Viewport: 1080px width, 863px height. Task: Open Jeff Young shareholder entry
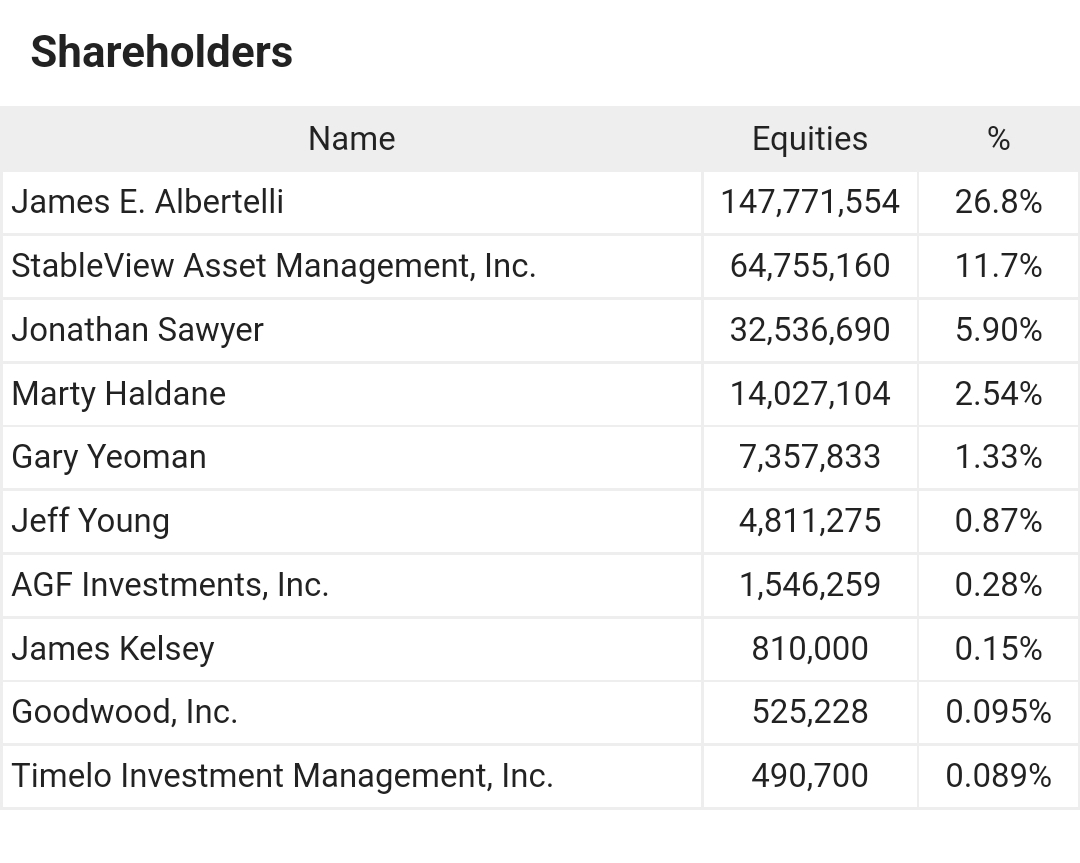(x=91, y=521)
